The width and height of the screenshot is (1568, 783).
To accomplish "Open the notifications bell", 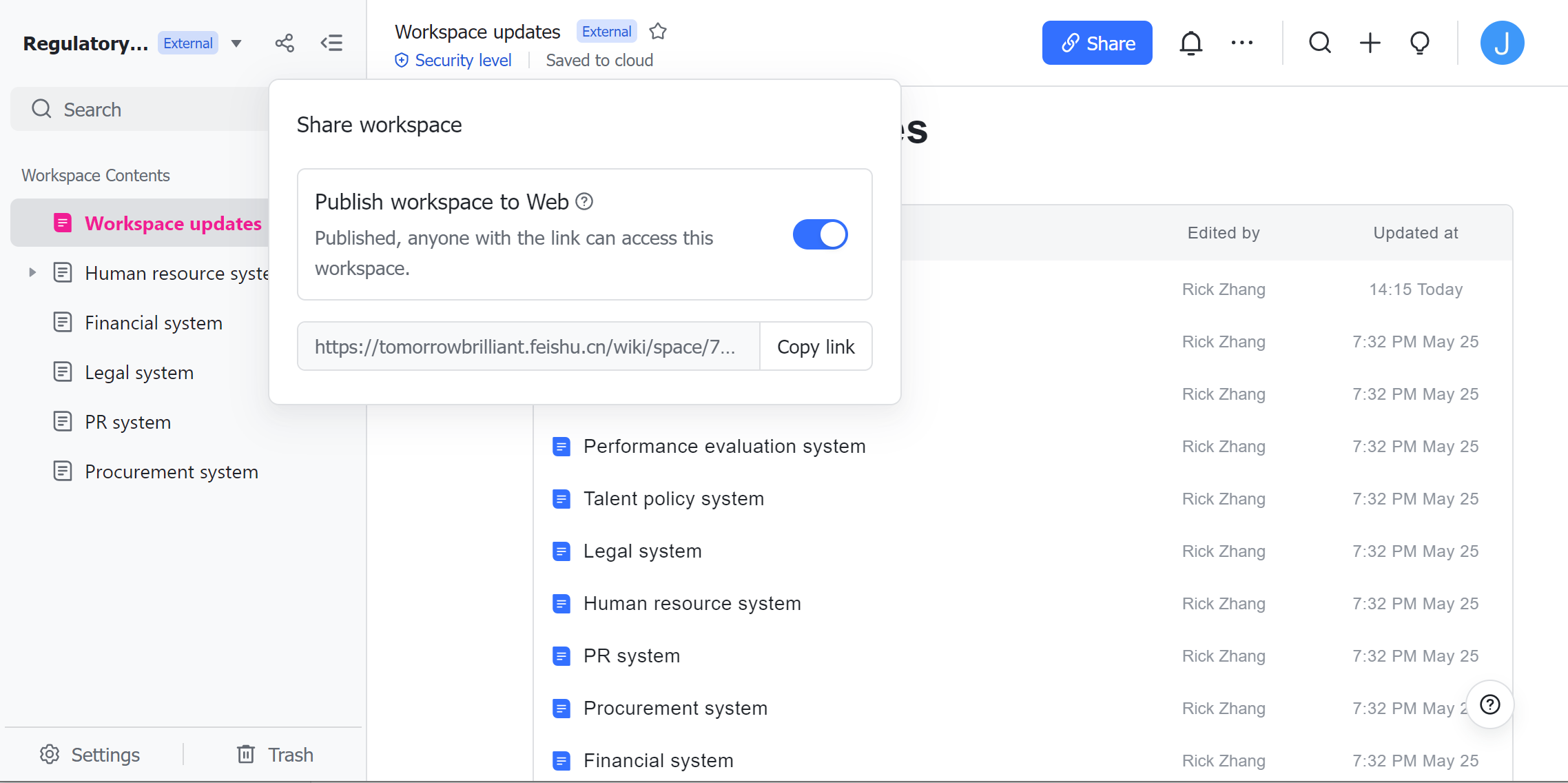I will coord(1190,43).
